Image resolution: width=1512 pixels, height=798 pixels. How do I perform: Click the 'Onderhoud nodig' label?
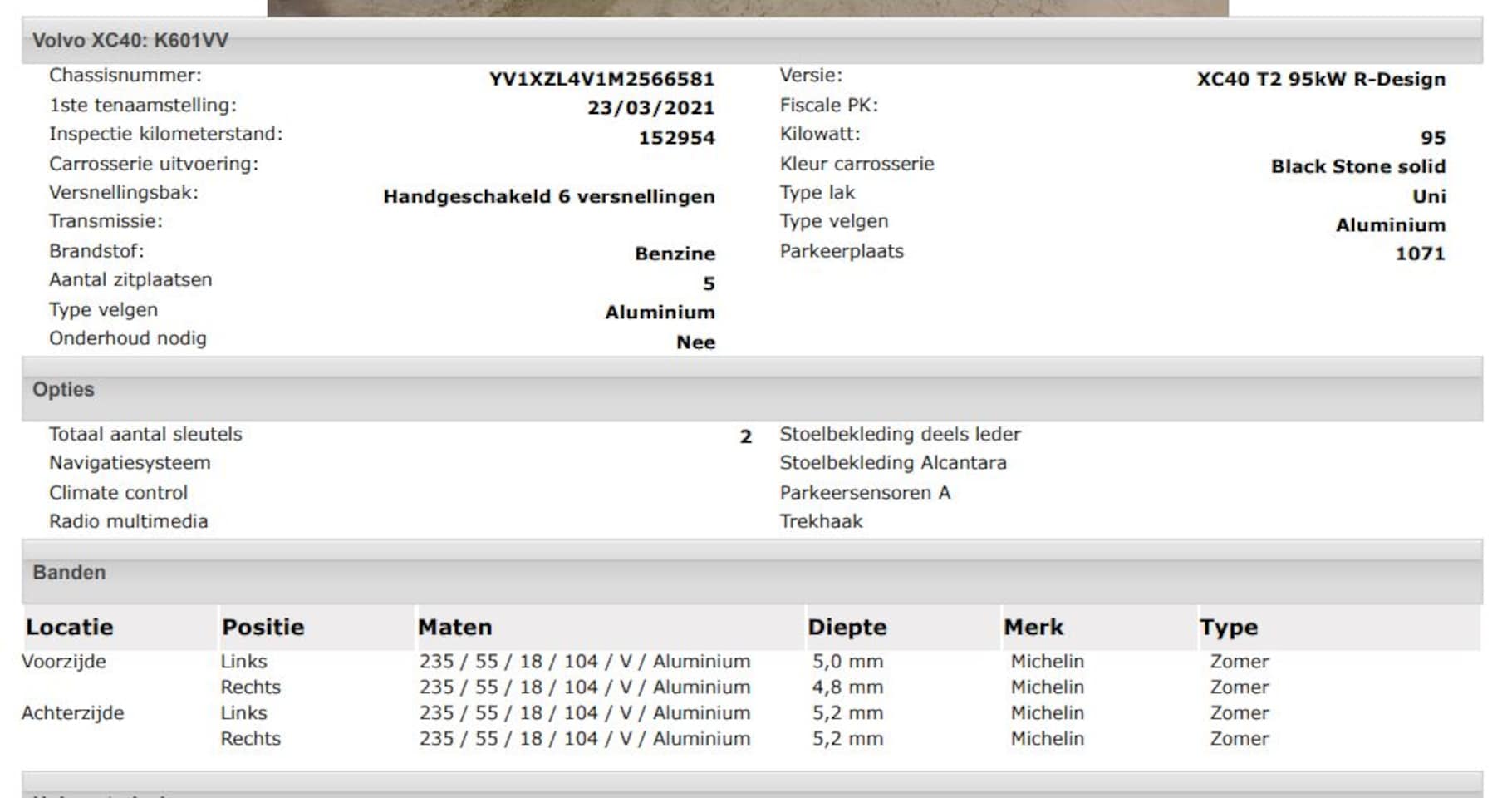point(128,338)
